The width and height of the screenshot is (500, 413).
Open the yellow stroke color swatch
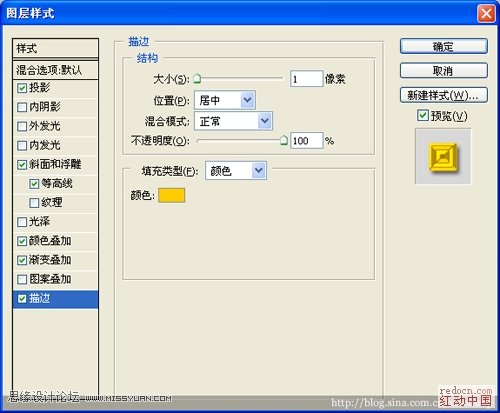click(171, 195)
